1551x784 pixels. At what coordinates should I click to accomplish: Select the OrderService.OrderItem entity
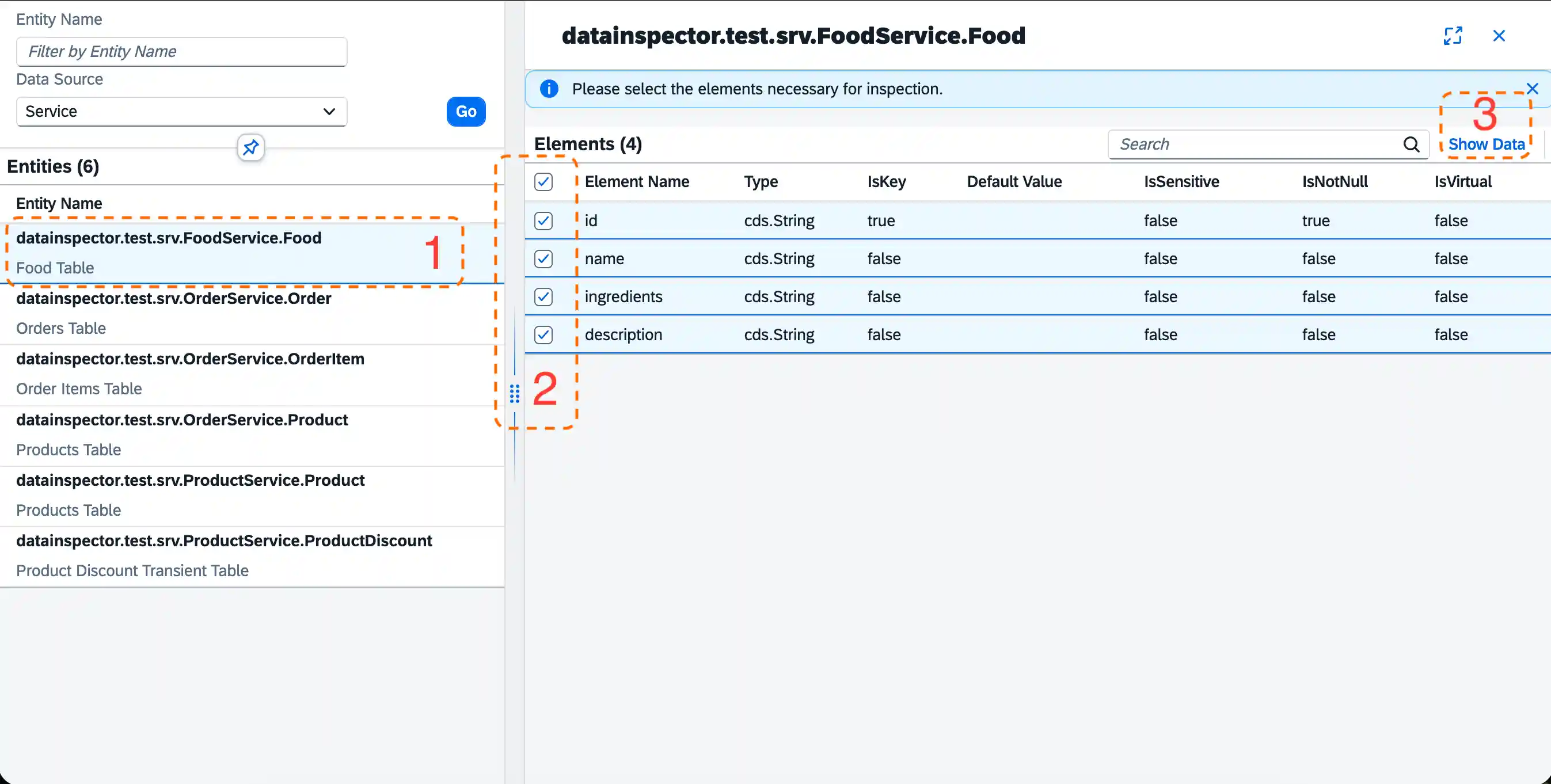[x=190, y=374]
